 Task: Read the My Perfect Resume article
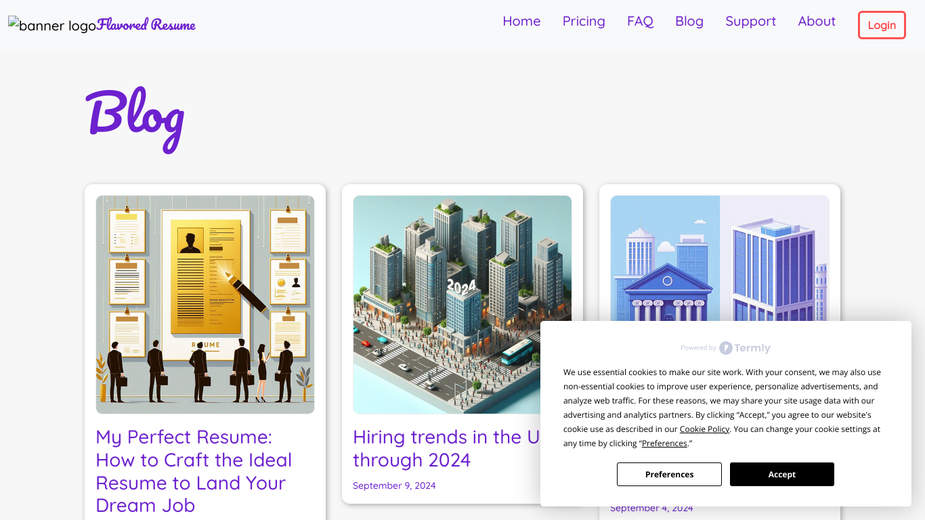[x=194, y=471]
